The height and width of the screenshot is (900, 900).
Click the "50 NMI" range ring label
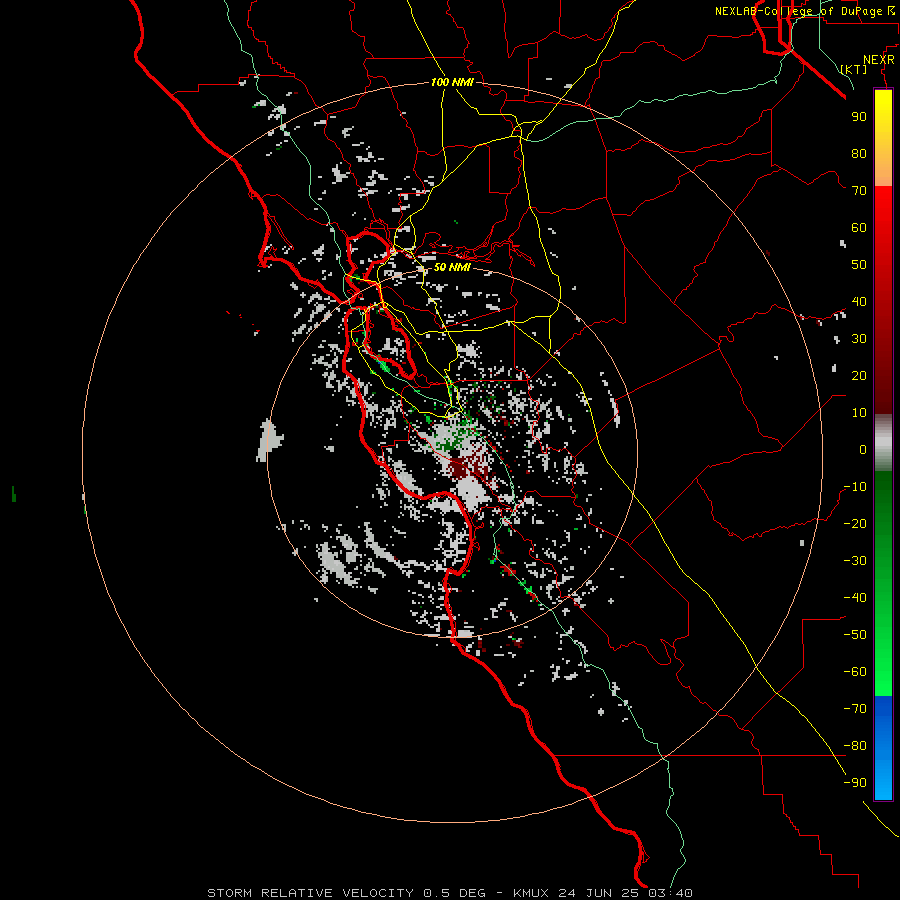[452, 267]
